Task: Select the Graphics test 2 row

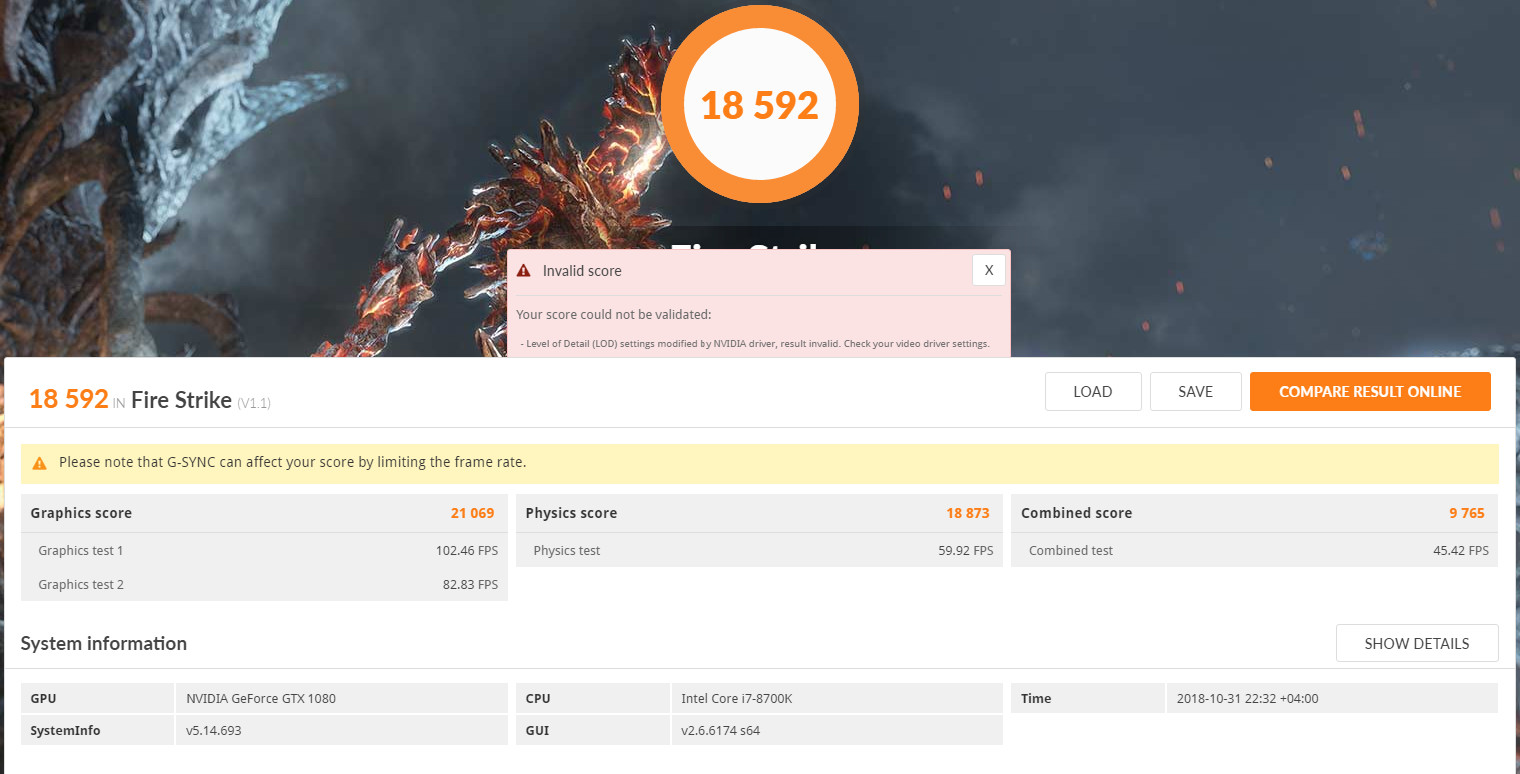Action: point(264,584)
